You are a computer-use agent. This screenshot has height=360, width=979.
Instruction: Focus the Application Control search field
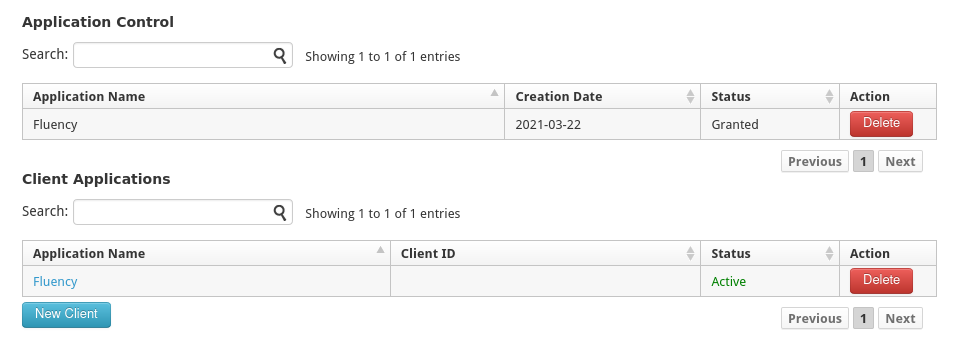point(183,55)
